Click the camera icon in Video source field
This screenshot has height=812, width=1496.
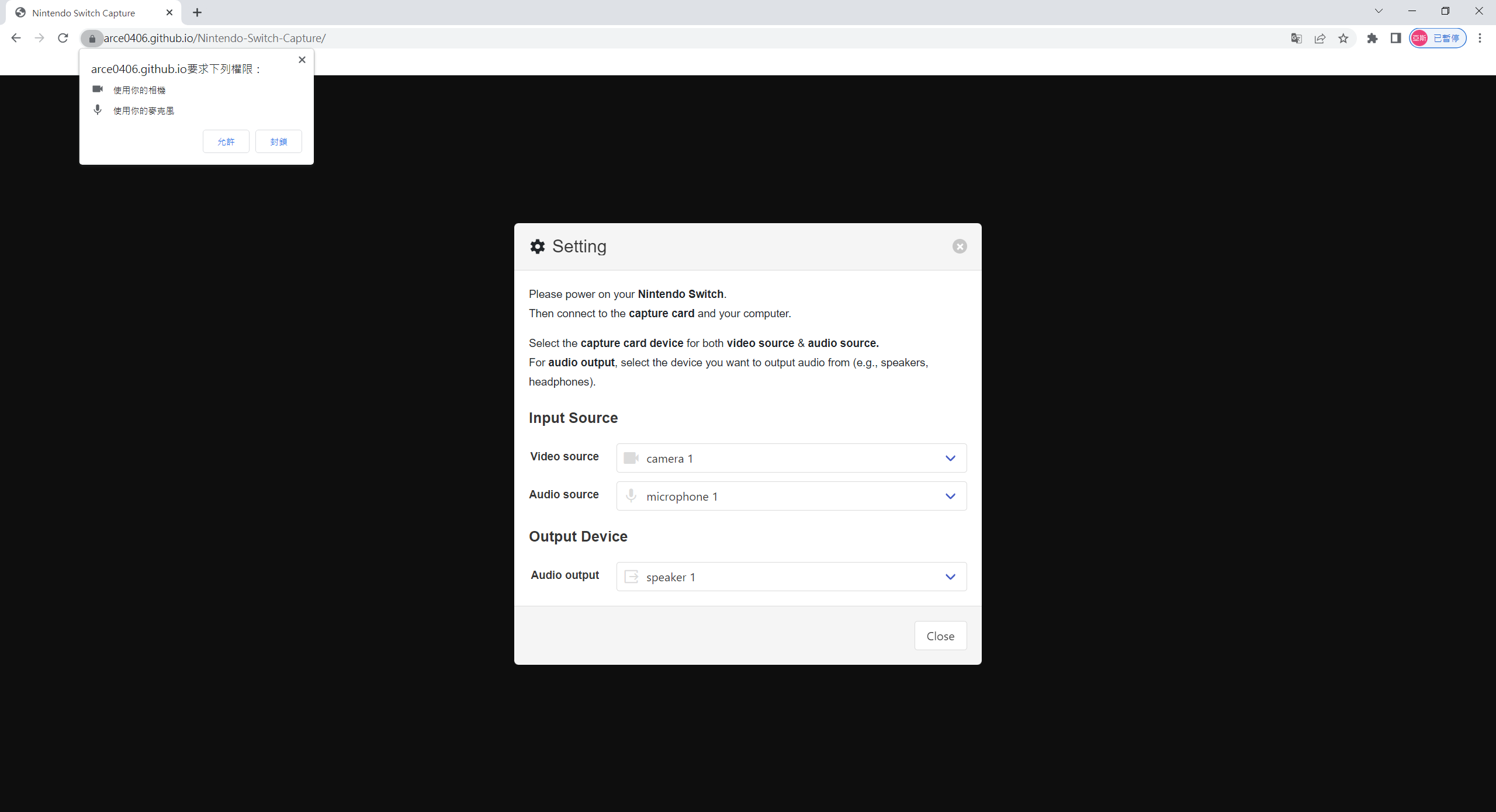pos(631,458)
